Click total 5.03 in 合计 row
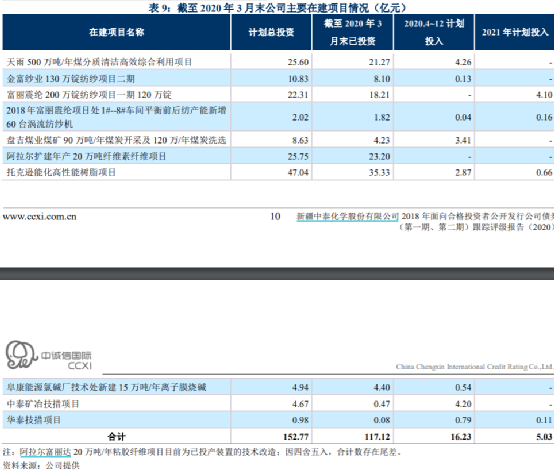Screen dimensions: 554x471 coord(544,437)
